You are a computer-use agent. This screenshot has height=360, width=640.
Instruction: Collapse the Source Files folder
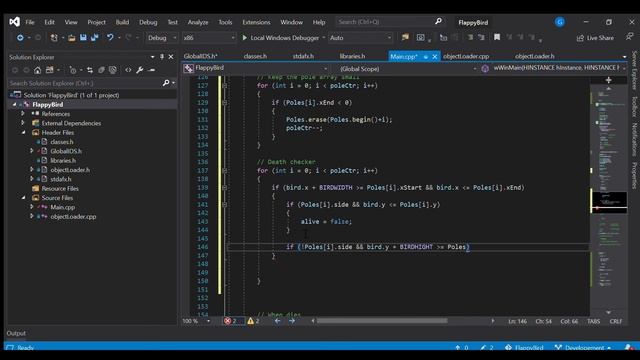[23, 198]
